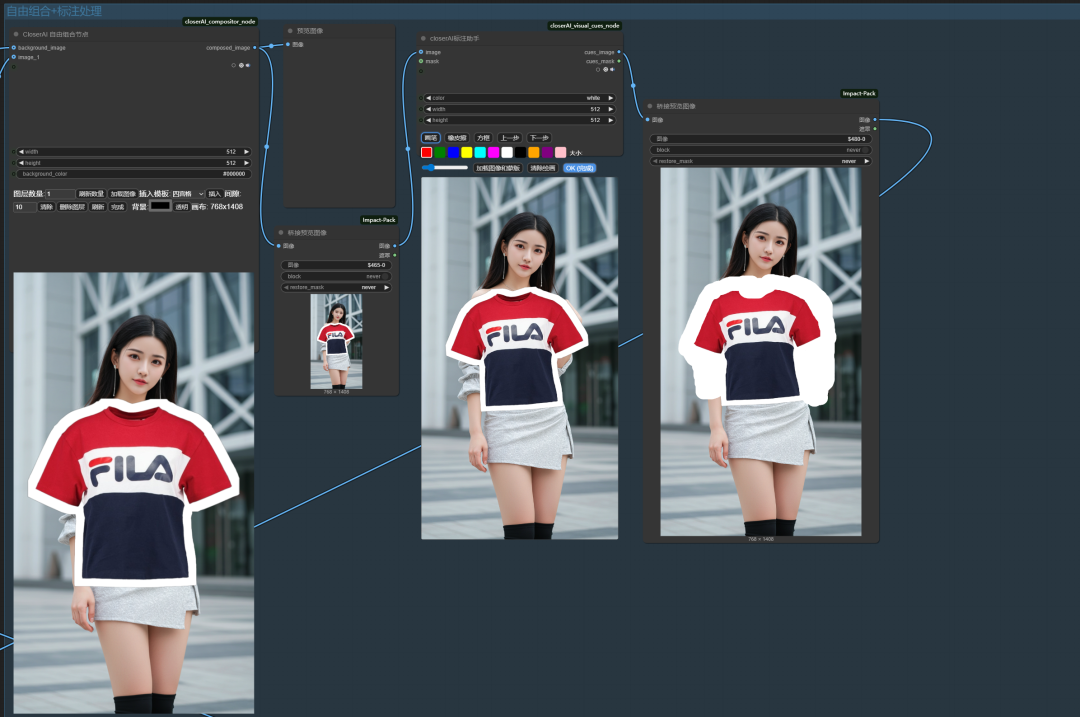Click the target icon in the 标注助手 node
The height and width of the screenshot is (717, 1080).
(605, 70)
